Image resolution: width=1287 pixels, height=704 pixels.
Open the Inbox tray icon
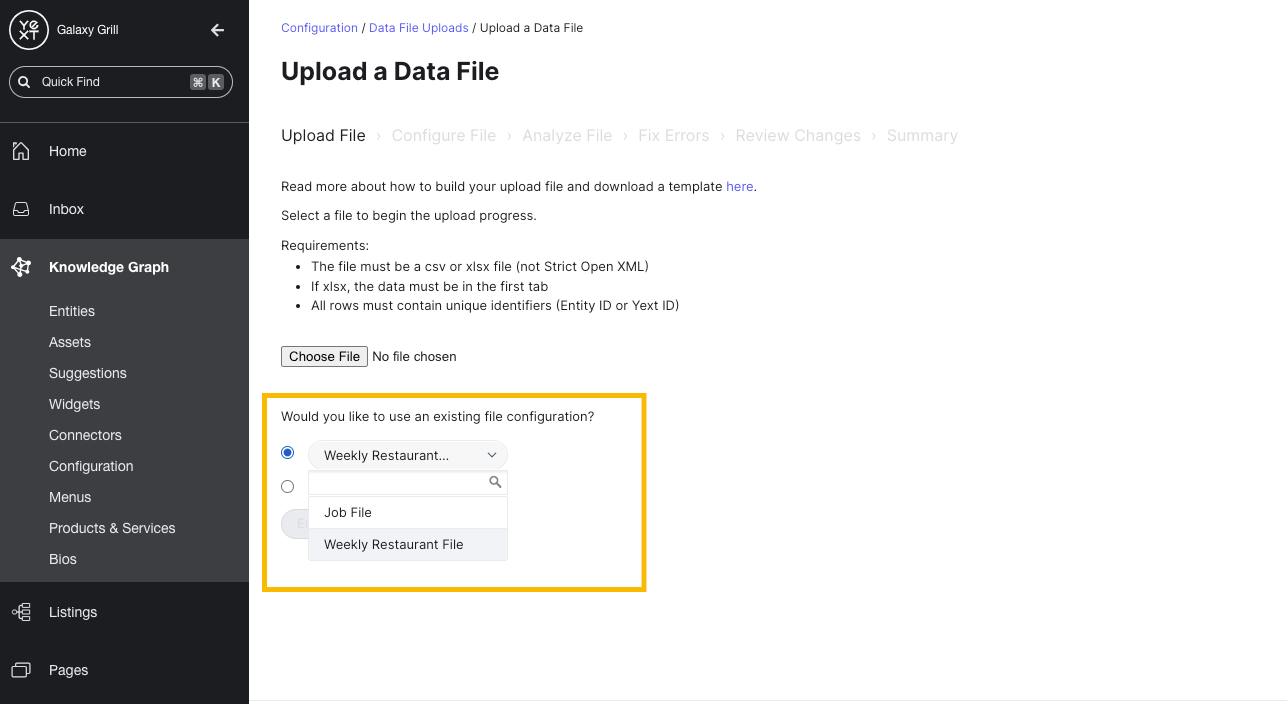(21, 209)
